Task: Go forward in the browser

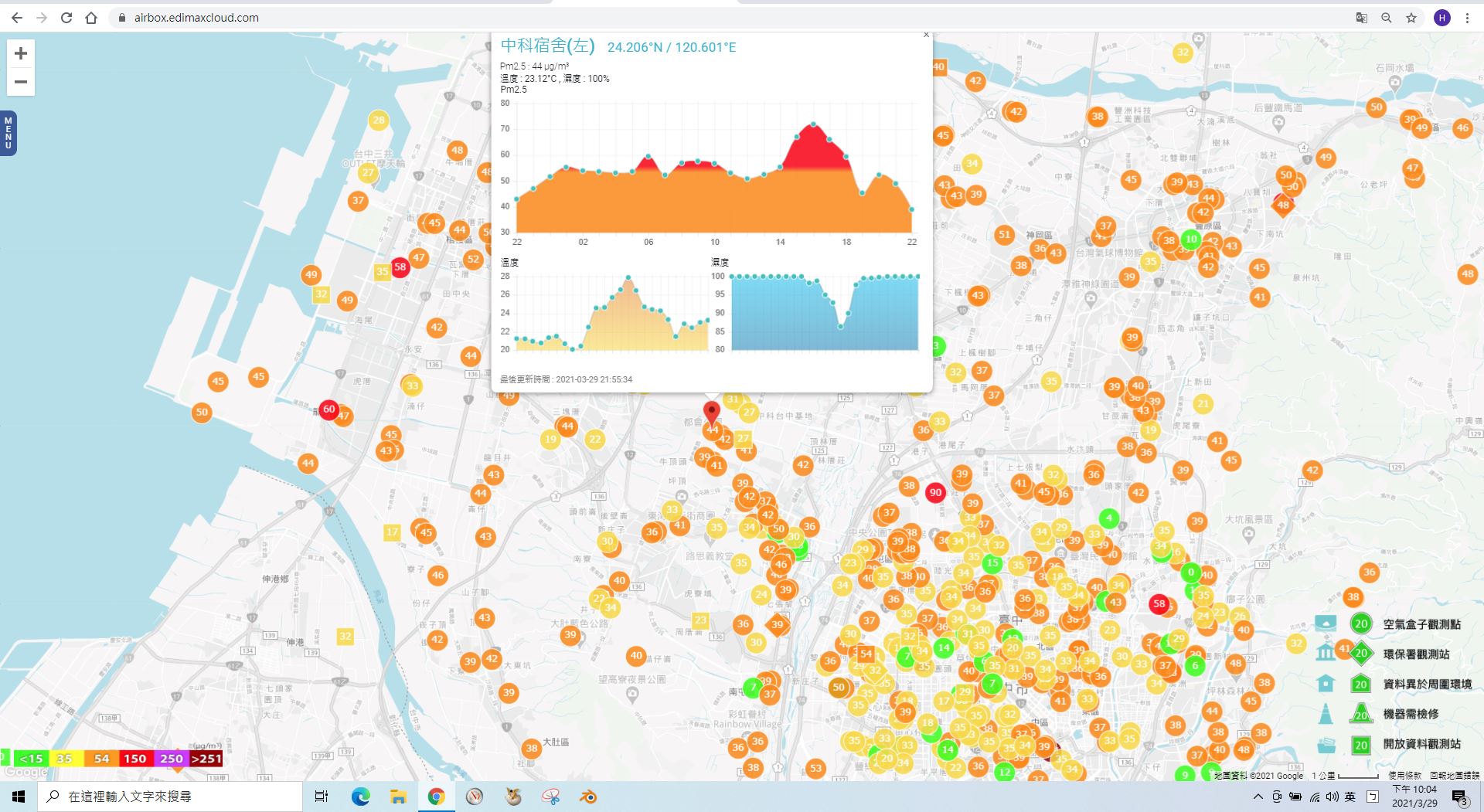Action: pos(42,18)
